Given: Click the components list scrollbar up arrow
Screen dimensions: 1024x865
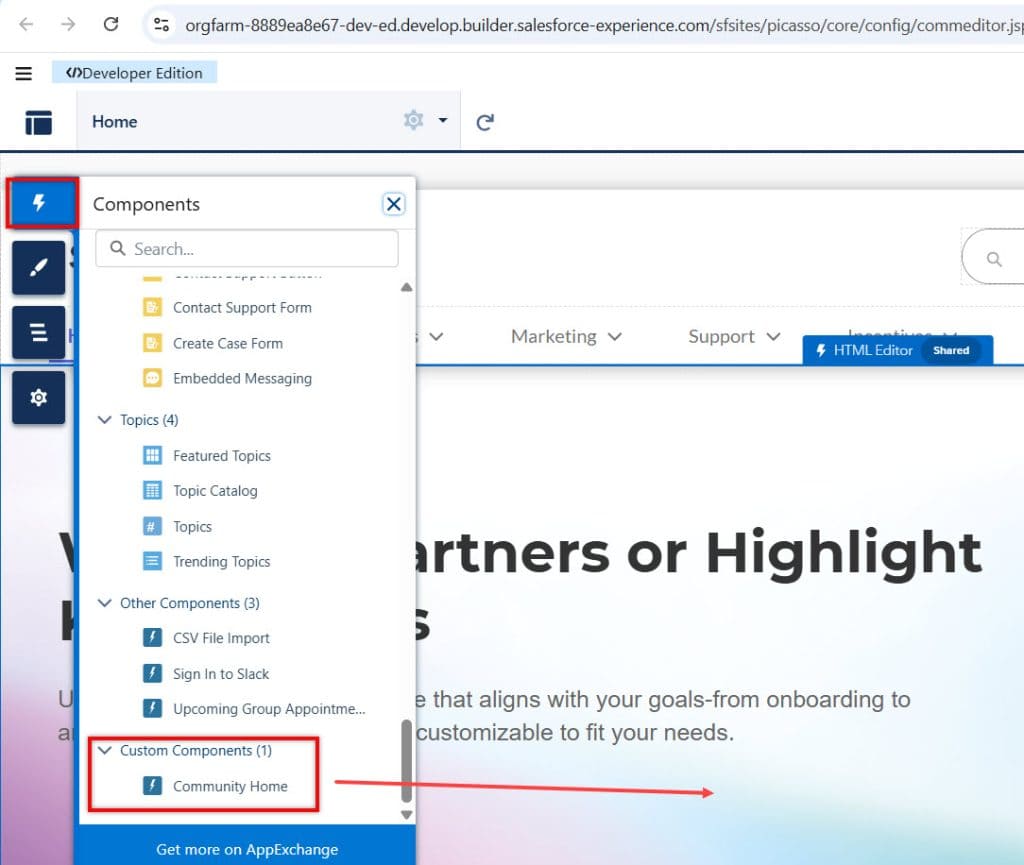Looking at the screenshot, I should [x=406, y=287].
